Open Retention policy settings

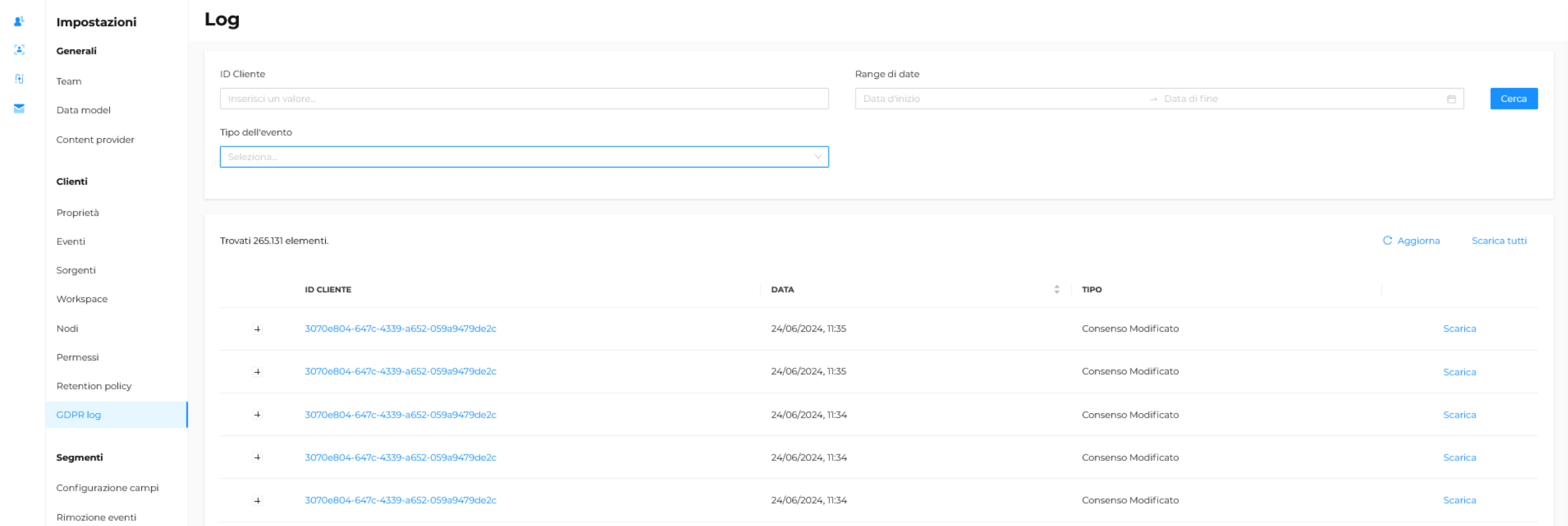[94, 386]
